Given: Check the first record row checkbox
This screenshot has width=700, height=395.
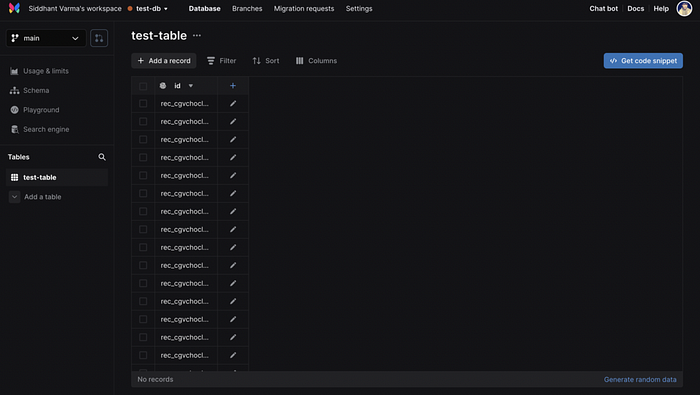Looking at the screenshot, I should click(x=143, y=104).
